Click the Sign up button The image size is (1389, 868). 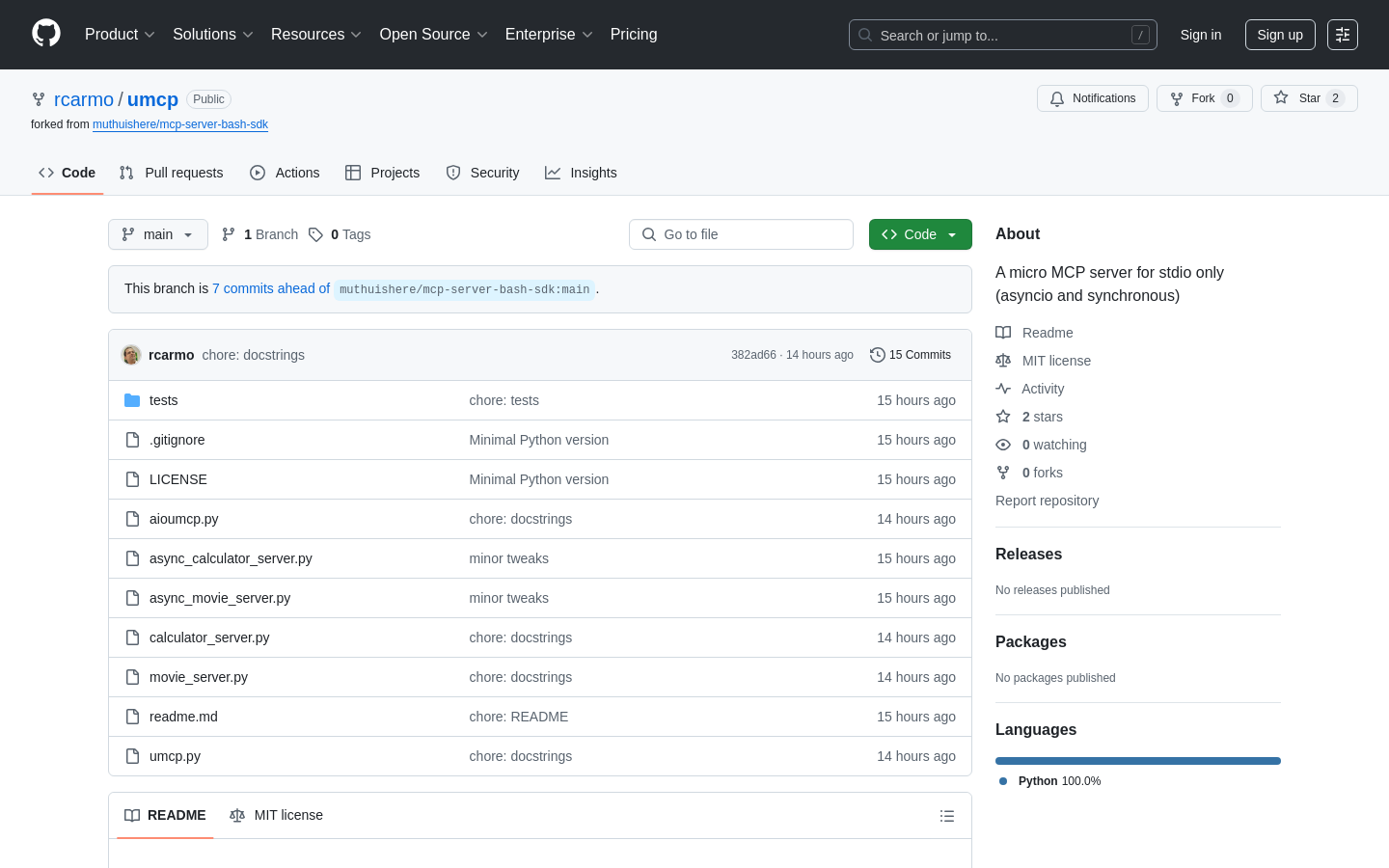(1280, 35)
